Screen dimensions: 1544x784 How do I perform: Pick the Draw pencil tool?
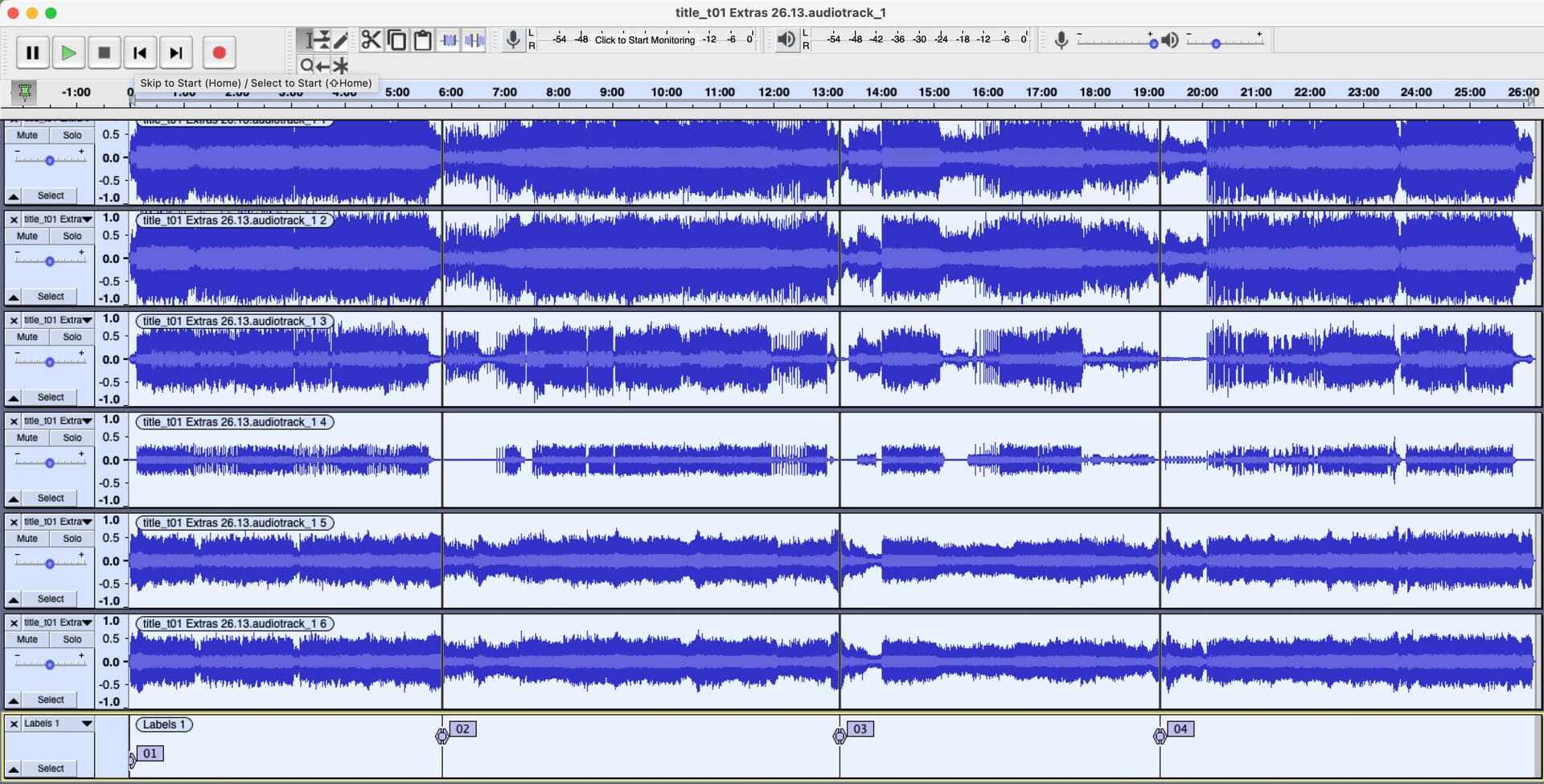tap(341, 39)
